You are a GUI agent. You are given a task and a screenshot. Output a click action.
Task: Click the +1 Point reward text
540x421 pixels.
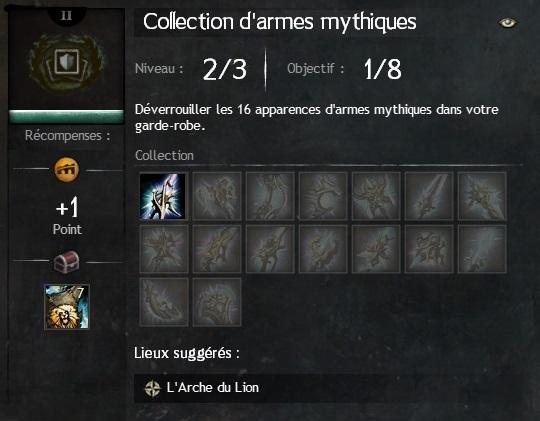(x=67, y=216)
